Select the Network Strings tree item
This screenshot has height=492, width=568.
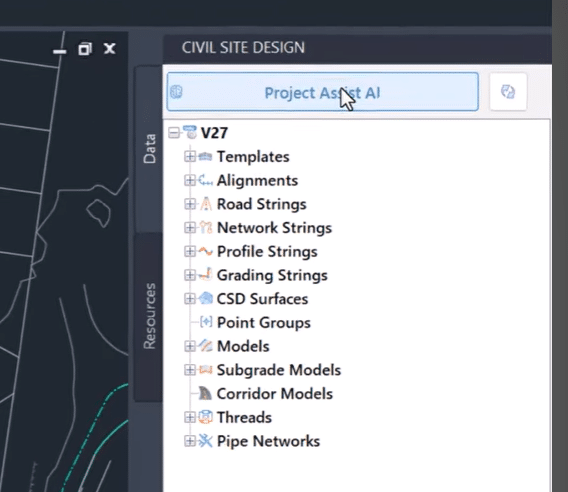pos(274,228)
